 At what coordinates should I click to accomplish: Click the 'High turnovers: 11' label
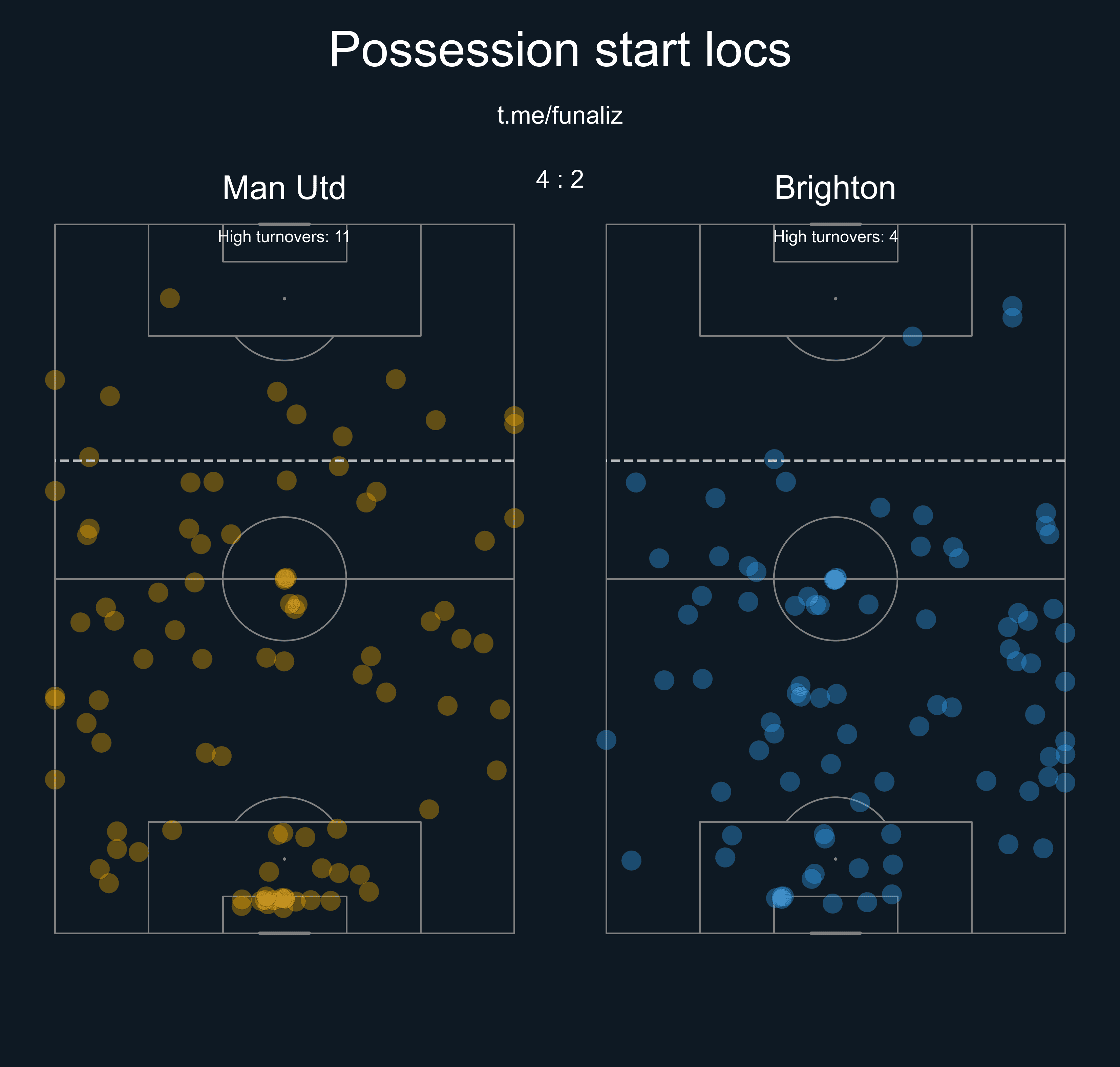284,237
